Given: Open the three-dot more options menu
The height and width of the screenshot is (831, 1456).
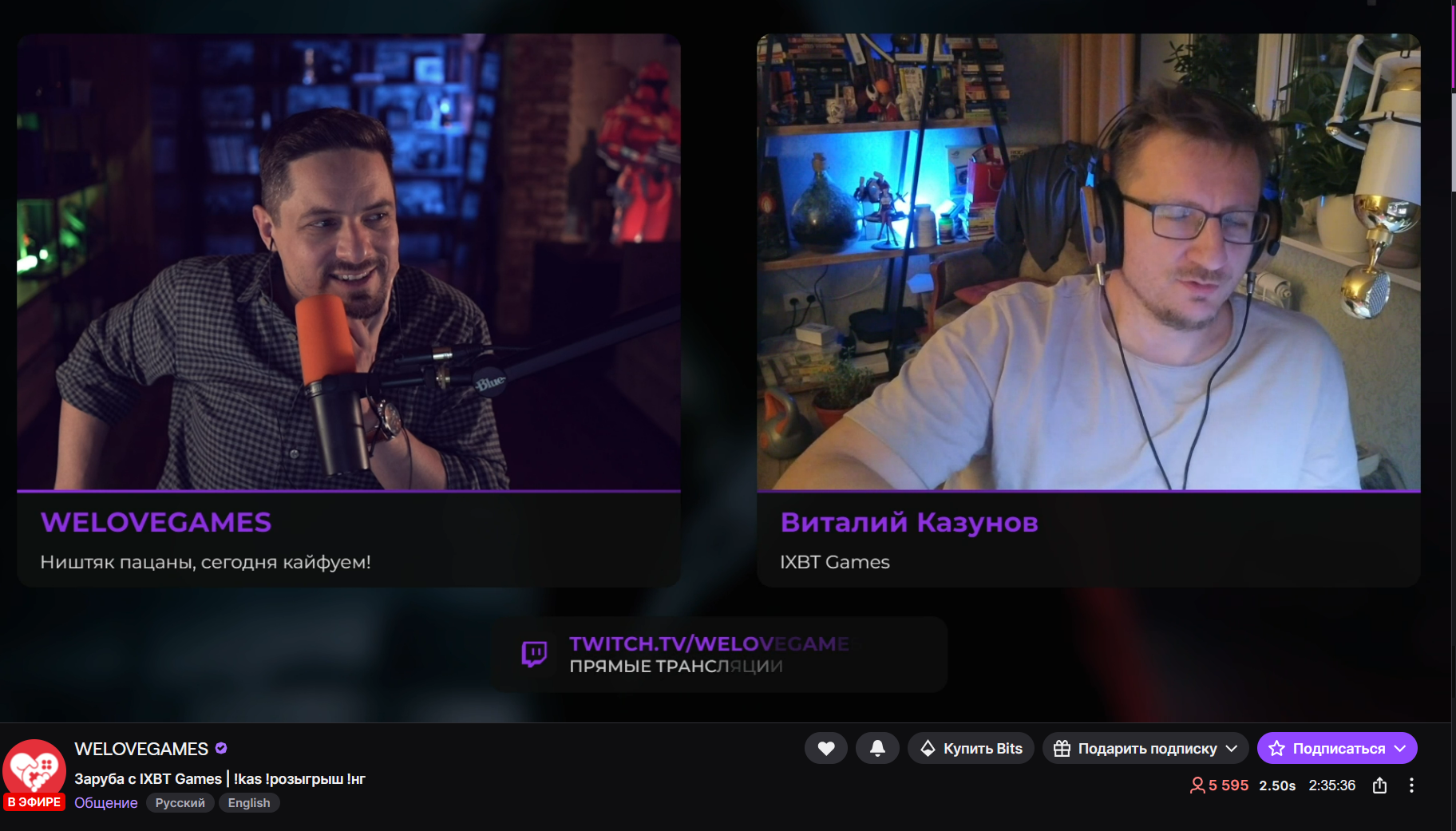Looking at the screenshot, I should coord(1411,785).
